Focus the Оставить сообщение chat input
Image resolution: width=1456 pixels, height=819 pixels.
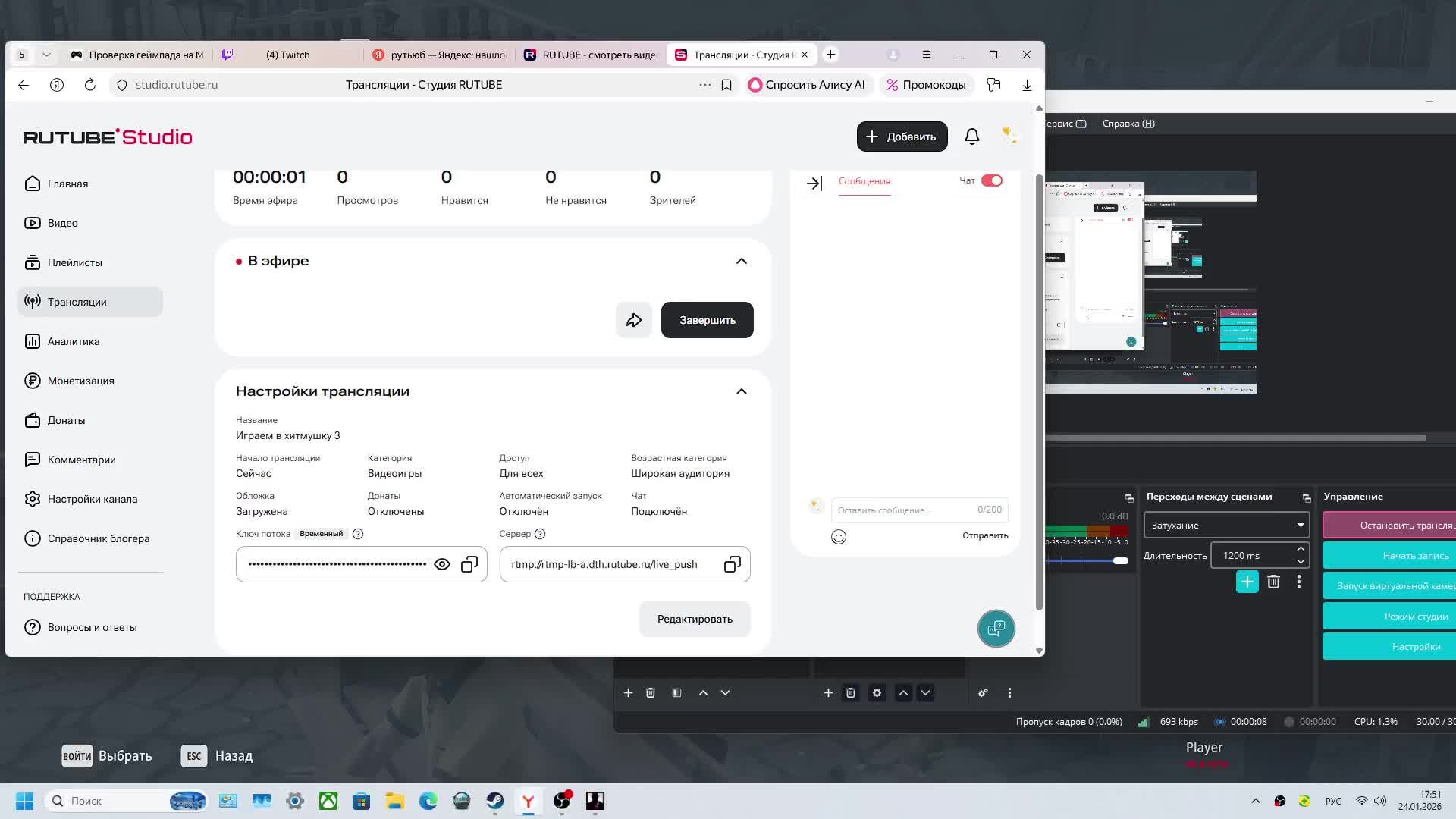(x=919, y=510)
